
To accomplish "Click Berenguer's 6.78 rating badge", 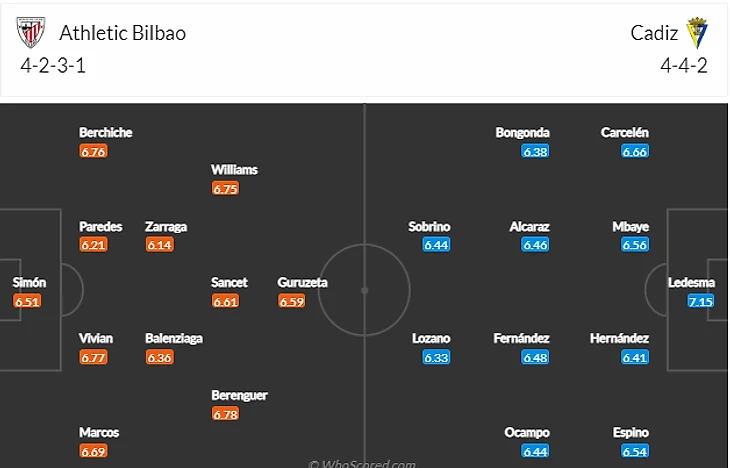I will (225, 414).
